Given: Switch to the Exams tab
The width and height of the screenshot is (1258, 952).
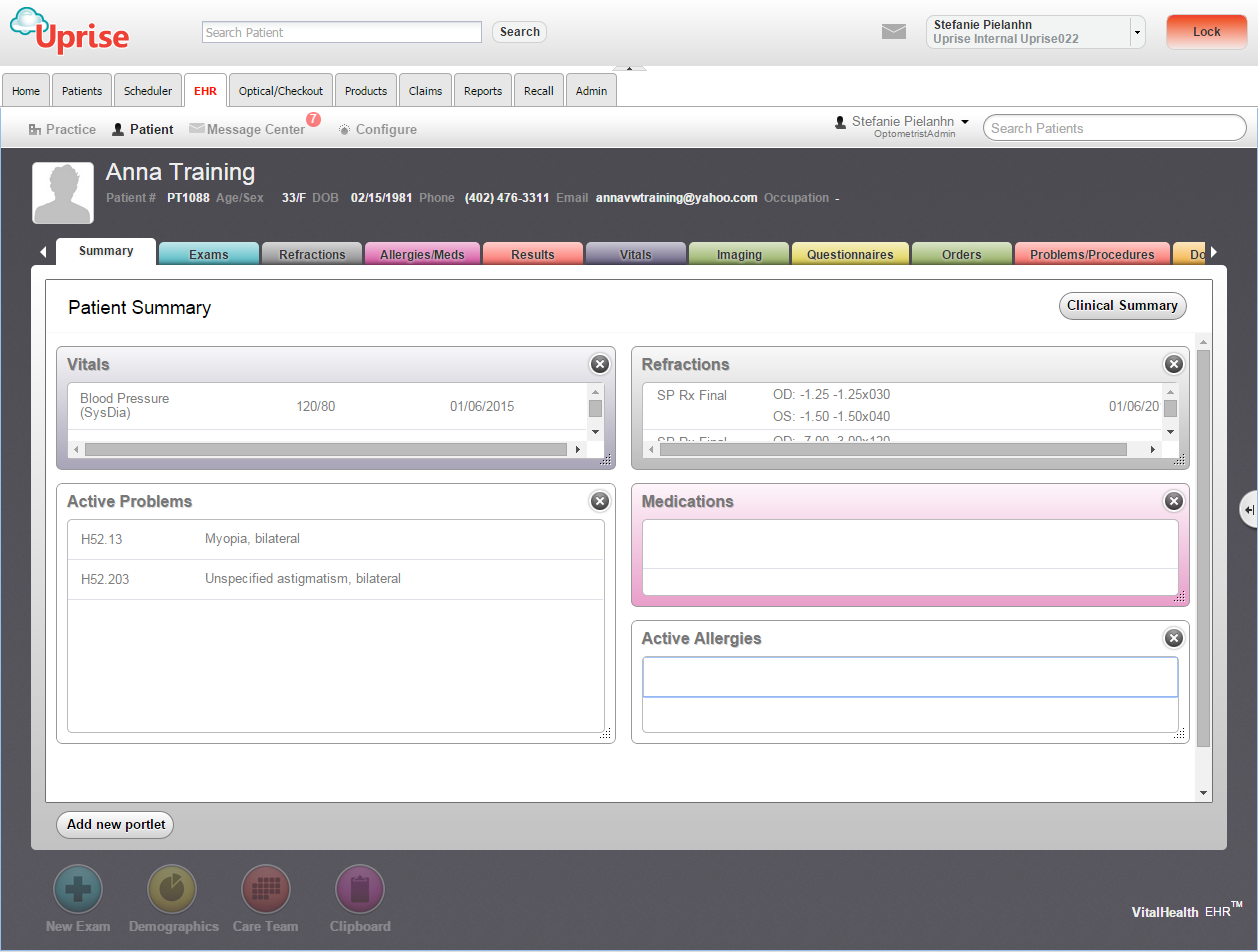Looking at the screenshot, I should [208, 253].
